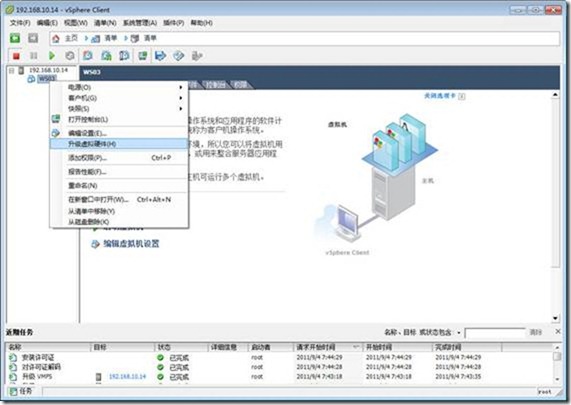Screen dimensions: 571x405
Task: Click the Recent Tasks list scrollbar down arrow
Action: (x=557, y=379)
